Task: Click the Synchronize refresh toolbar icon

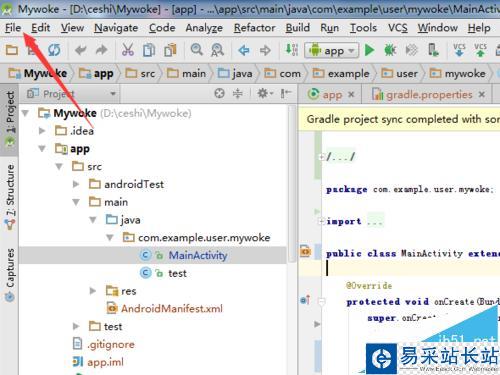Action: [54, 50]
